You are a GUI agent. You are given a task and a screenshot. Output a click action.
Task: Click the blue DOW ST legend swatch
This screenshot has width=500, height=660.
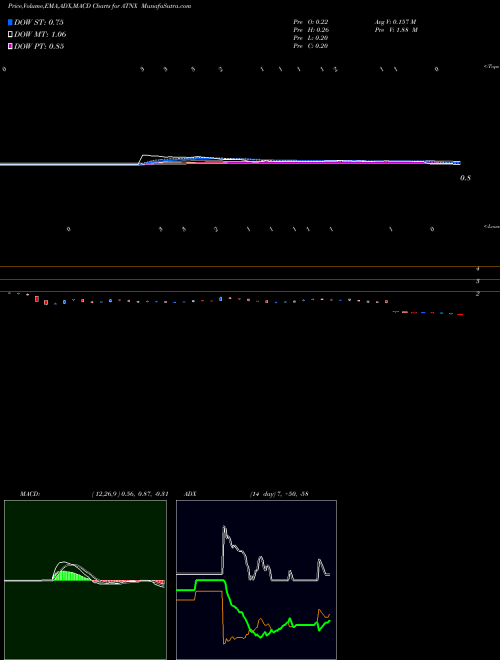pos(10,22)
